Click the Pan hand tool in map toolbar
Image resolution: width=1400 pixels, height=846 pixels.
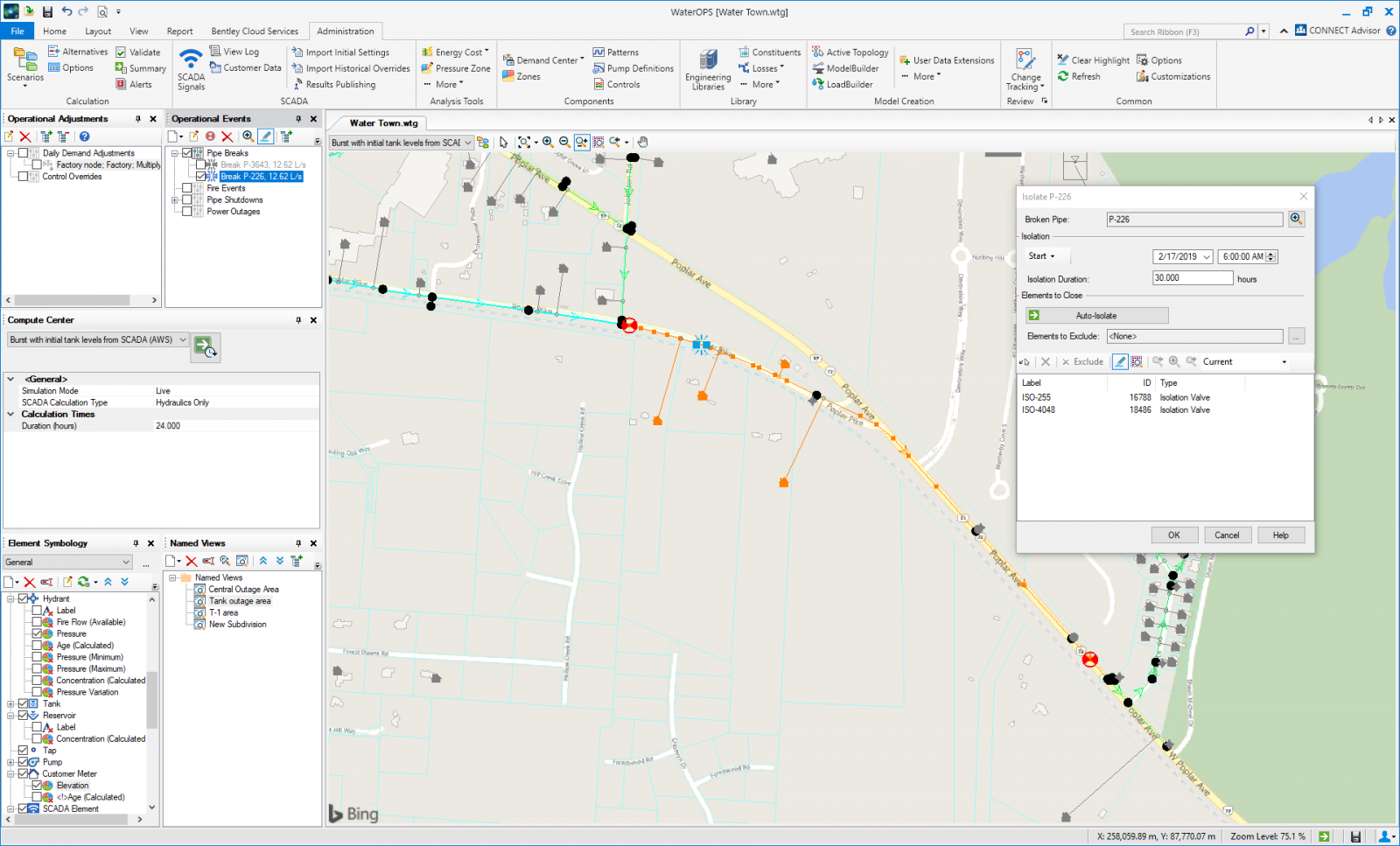pyautogui.click(x=642, y=142)
